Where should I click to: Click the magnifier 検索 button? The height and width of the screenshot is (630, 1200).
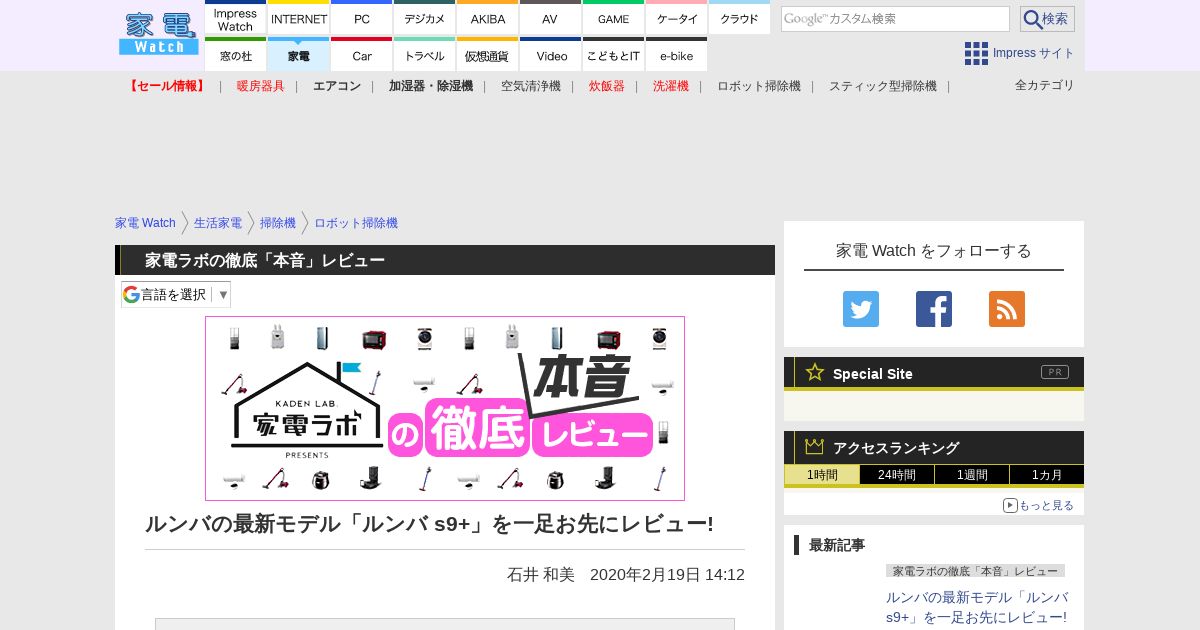[1047, 19]
